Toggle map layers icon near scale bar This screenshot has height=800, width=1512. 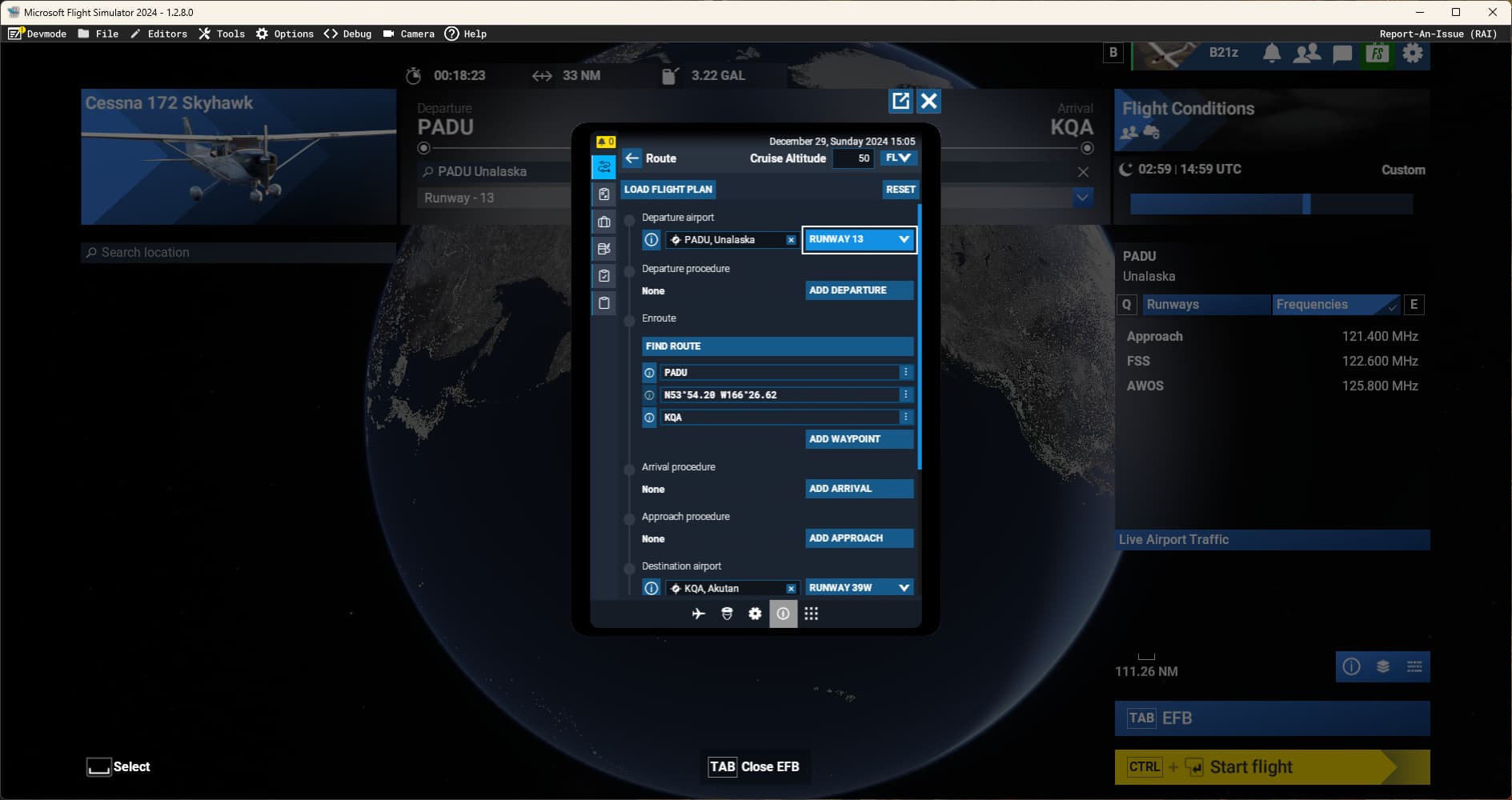point(1382,667)
